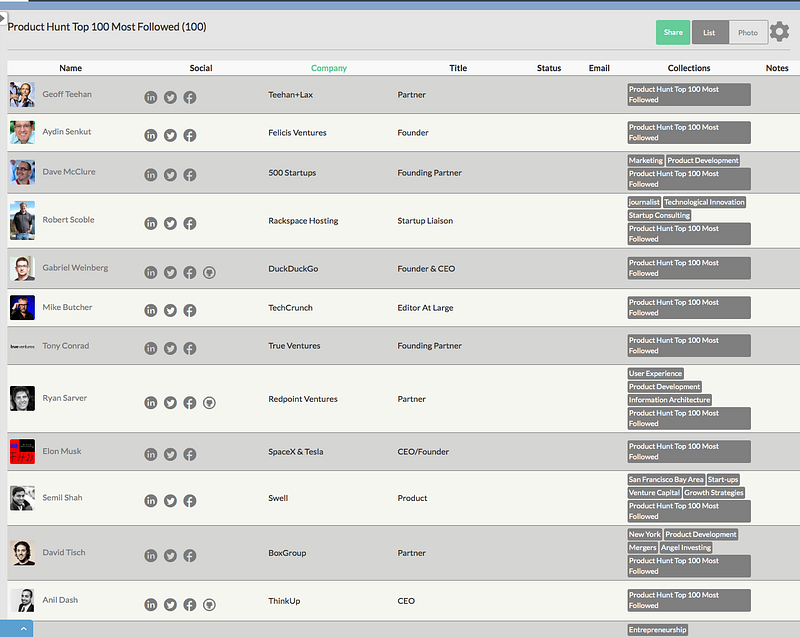The image size is (800, 637).
Task: Click David Tisch's New York tag
Action: click(644, 535)
